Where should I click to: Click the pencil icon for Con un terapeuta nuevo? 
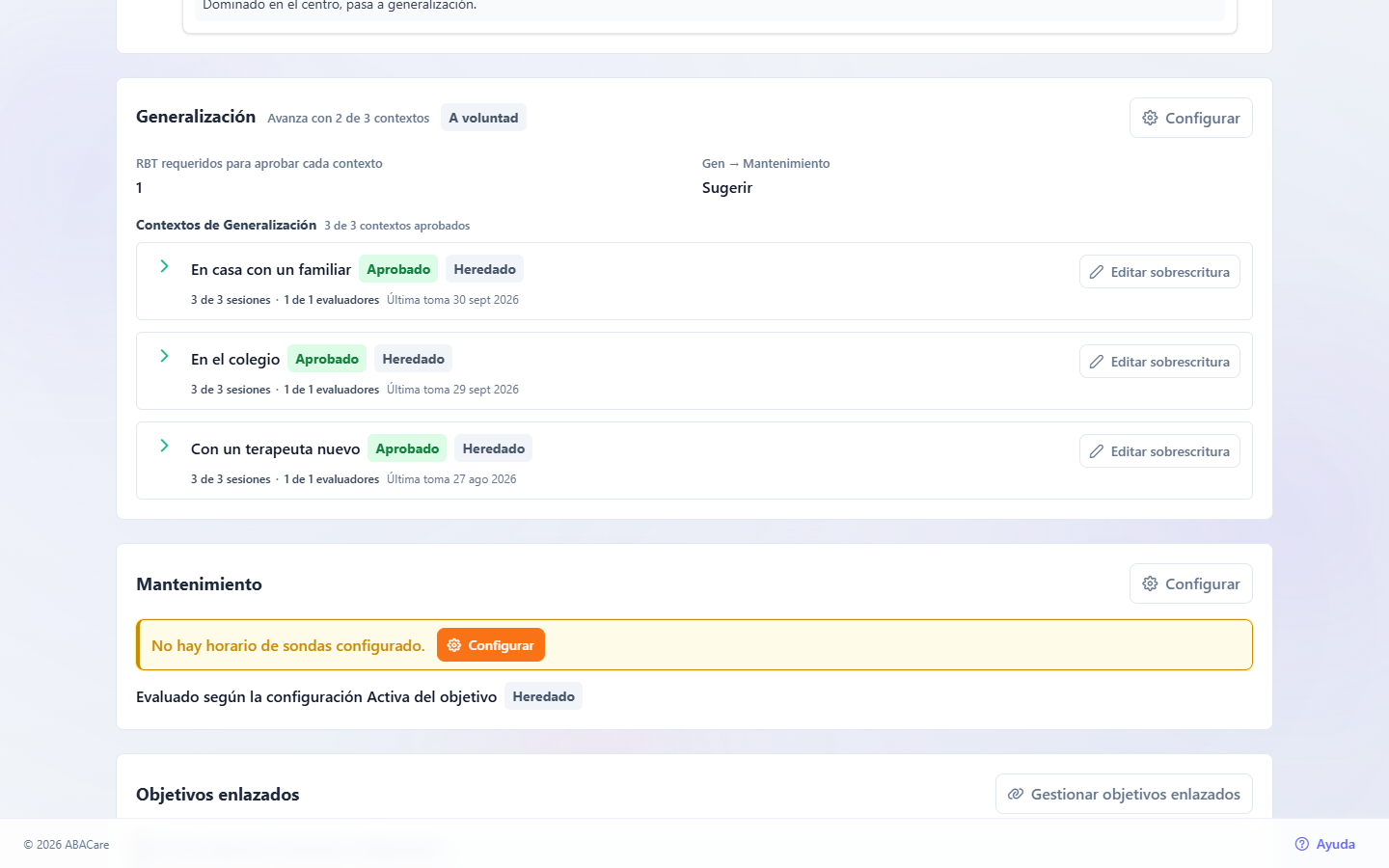pos(1097,451)
